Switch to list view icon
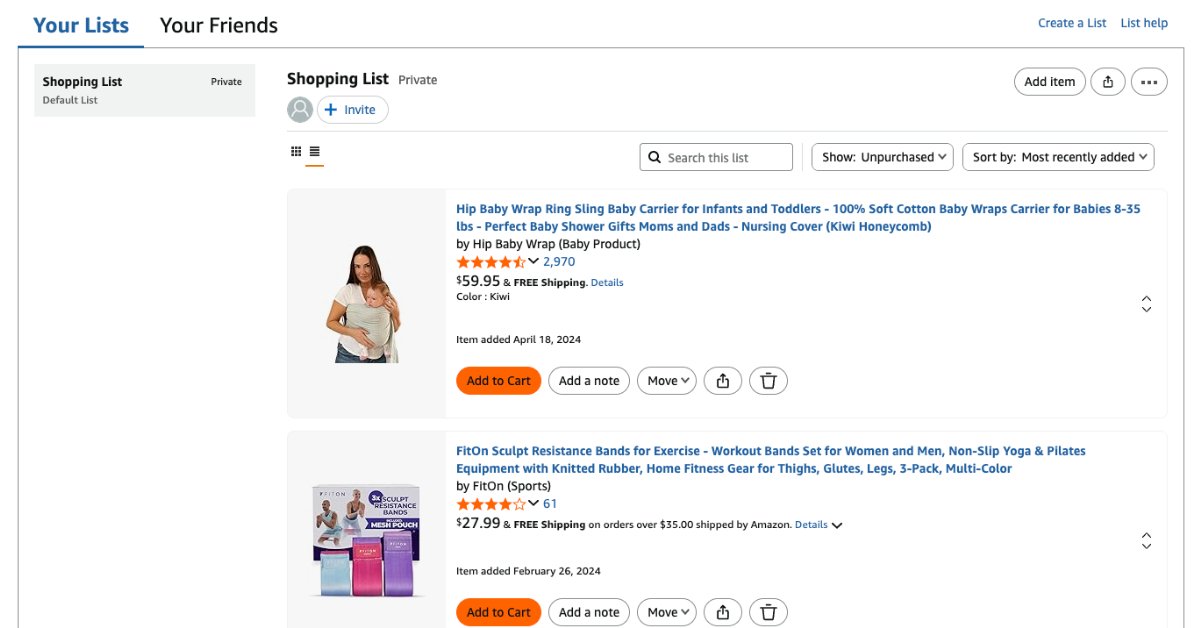 (314, 152)
